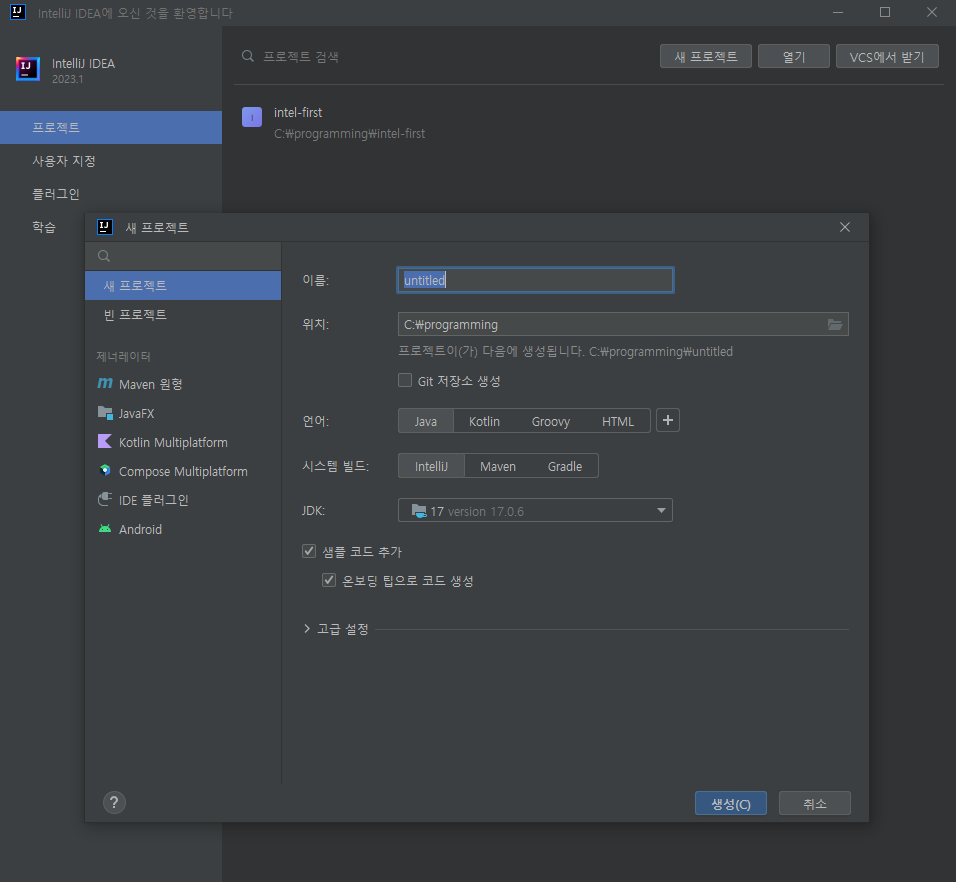The height and width of the screenshot is (882, 956).
Task: Select Kotlin as the language
Action: [484, 421]
